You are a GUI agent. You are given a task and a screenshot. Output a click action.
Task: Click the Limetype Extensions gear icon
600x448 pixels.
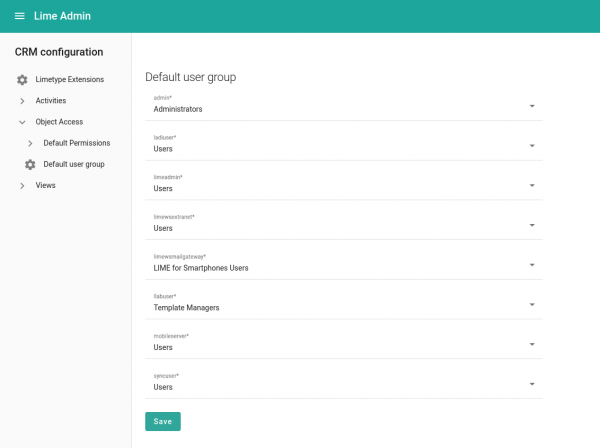pyautogui.click(x=22, y=79)
